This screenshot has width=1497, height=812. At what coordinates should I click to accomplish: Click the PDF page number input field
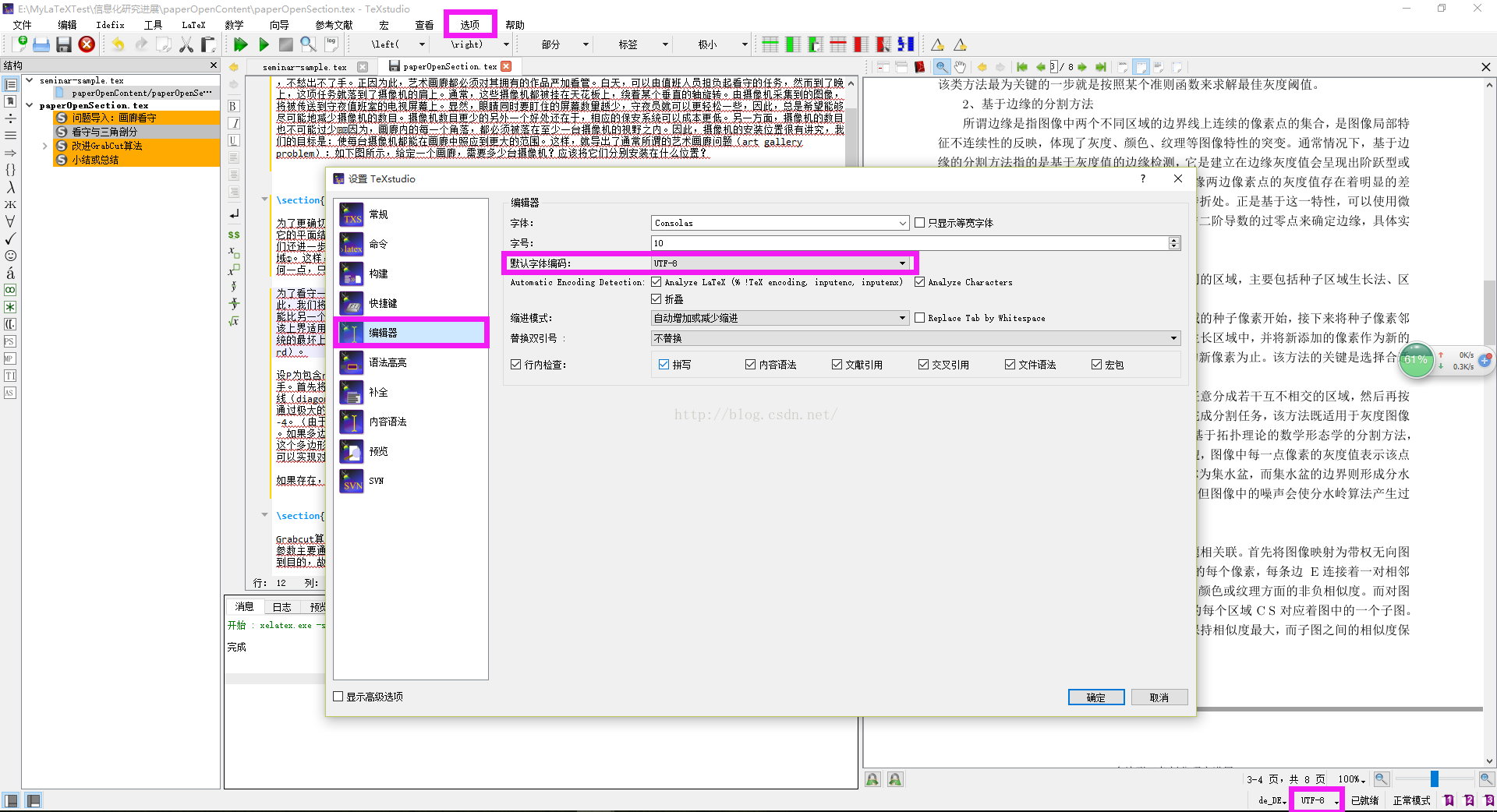pyautogui.click(x=1053, y=67)
